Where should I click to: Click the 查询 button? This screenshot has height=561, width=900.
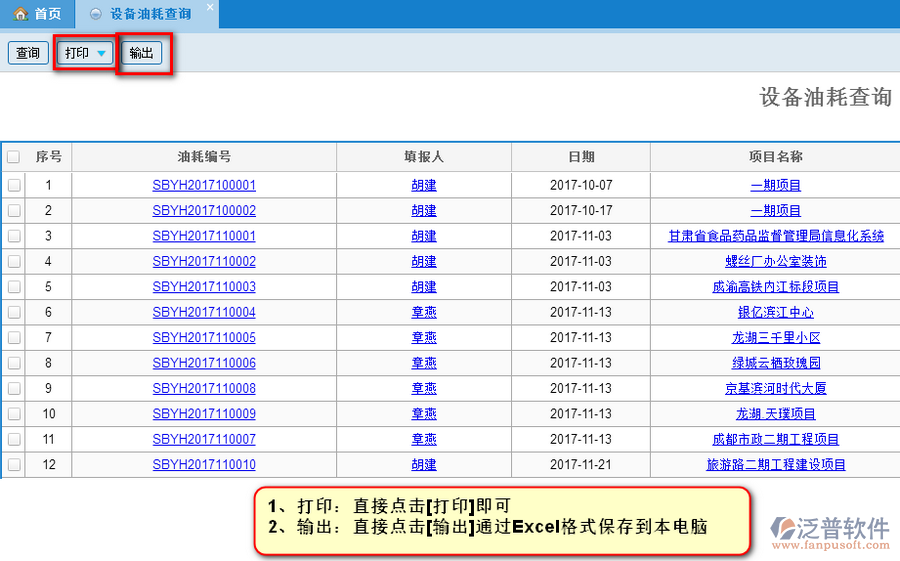(28, 53)
